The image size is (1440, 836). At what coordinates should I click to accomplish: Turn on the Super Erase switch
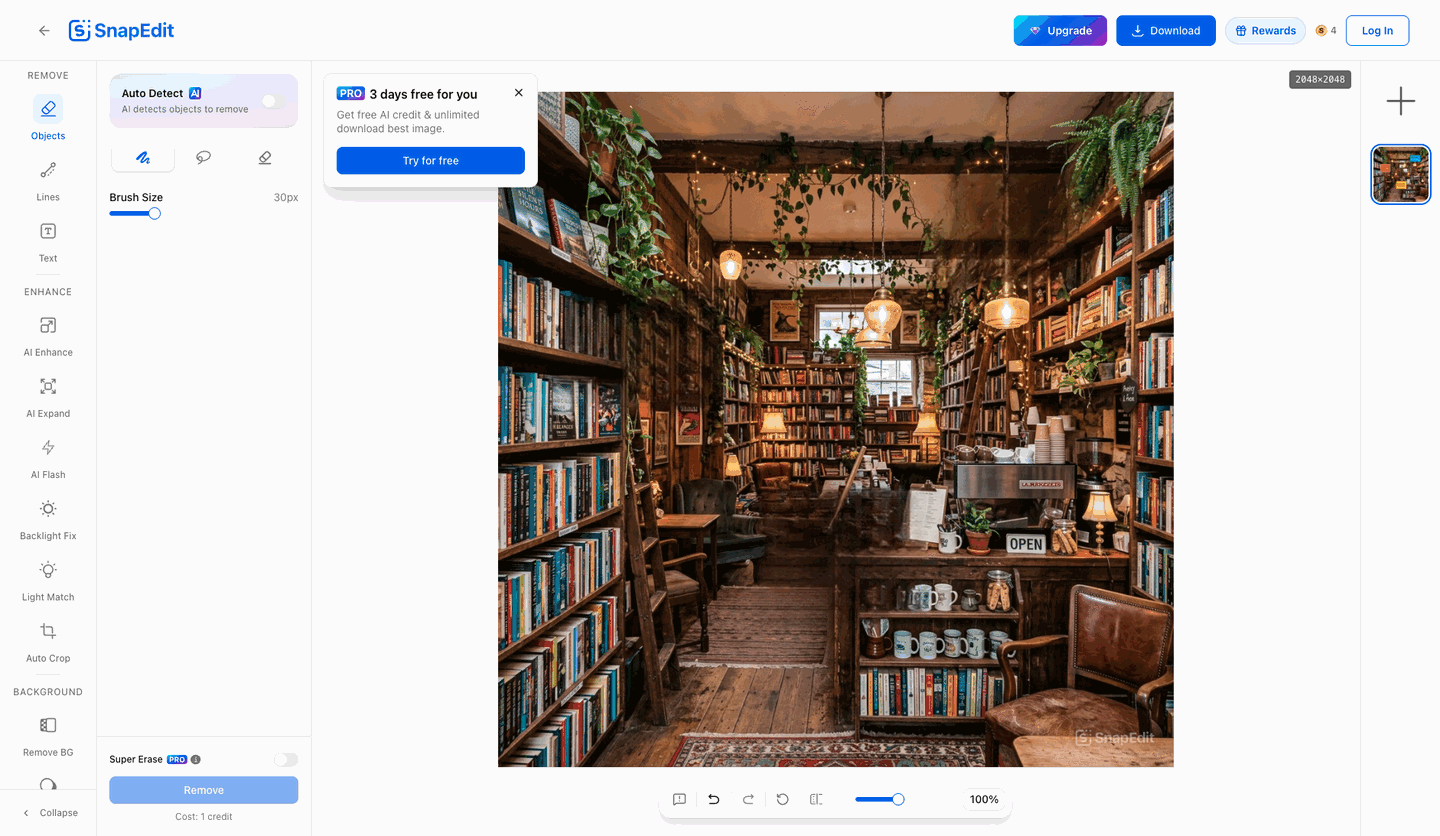(286, 760)
